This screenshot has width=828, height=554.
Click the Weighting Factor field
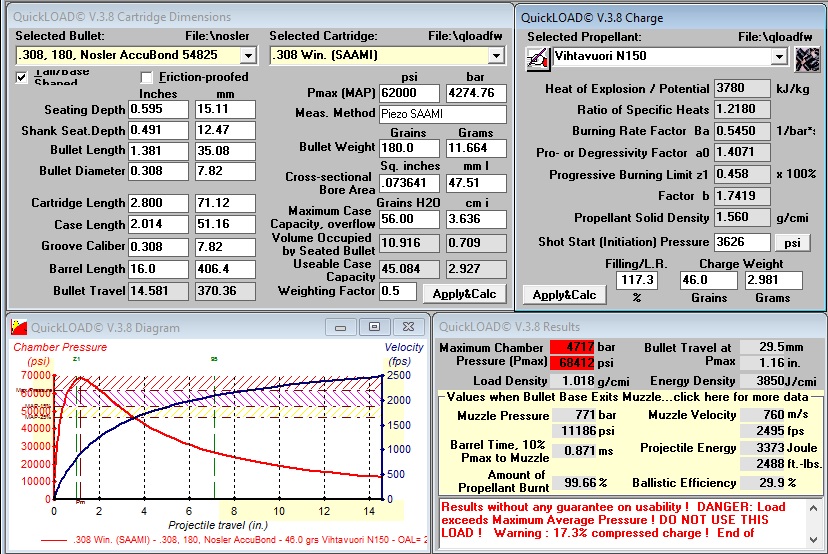398,291
